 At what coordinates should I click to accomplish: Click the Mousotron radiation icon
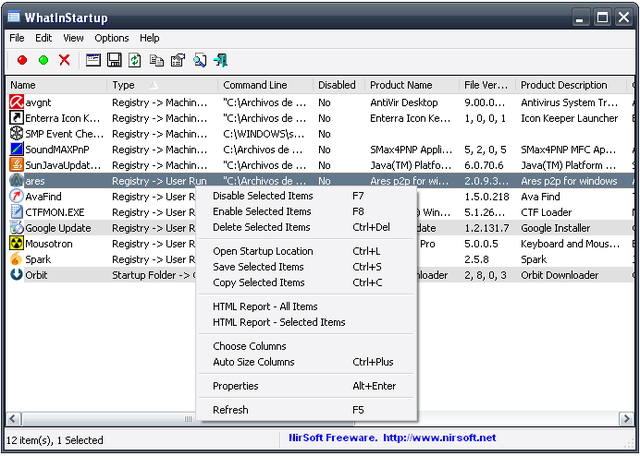click(x=16, y=243)
